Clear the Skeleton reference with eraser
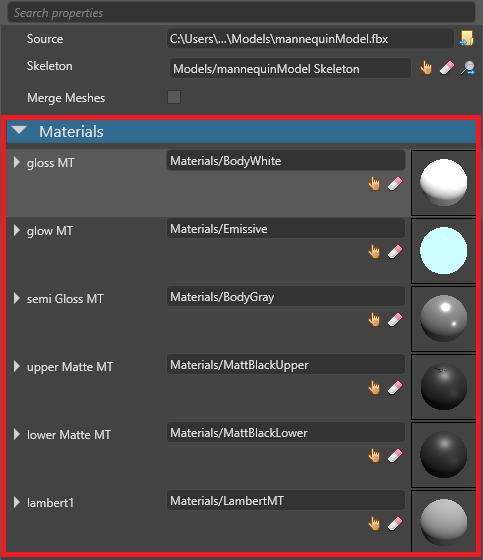The image size is (483, 560). [447, 68]
